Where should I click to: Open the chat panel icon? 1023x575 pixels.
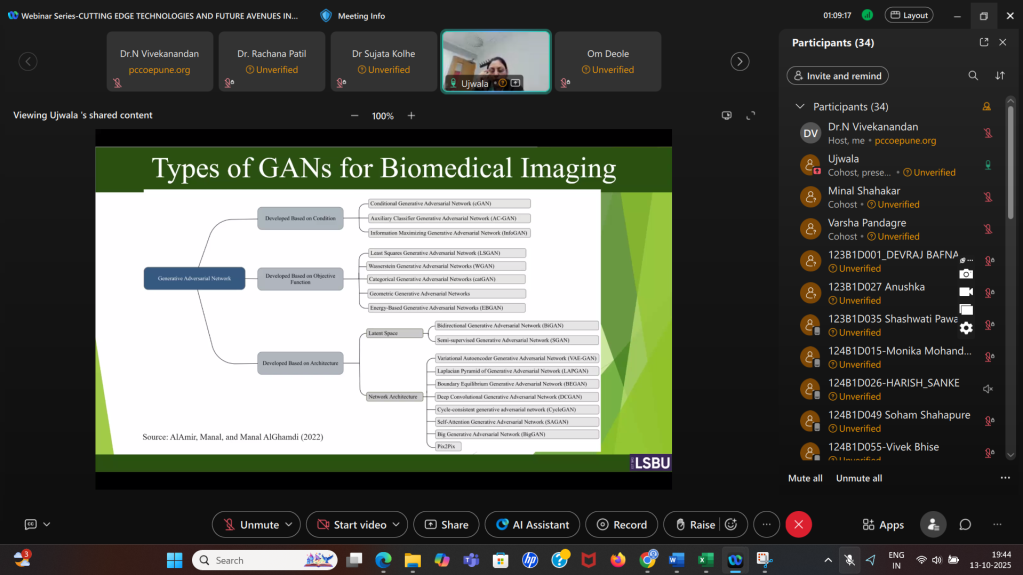click(965, 524)
